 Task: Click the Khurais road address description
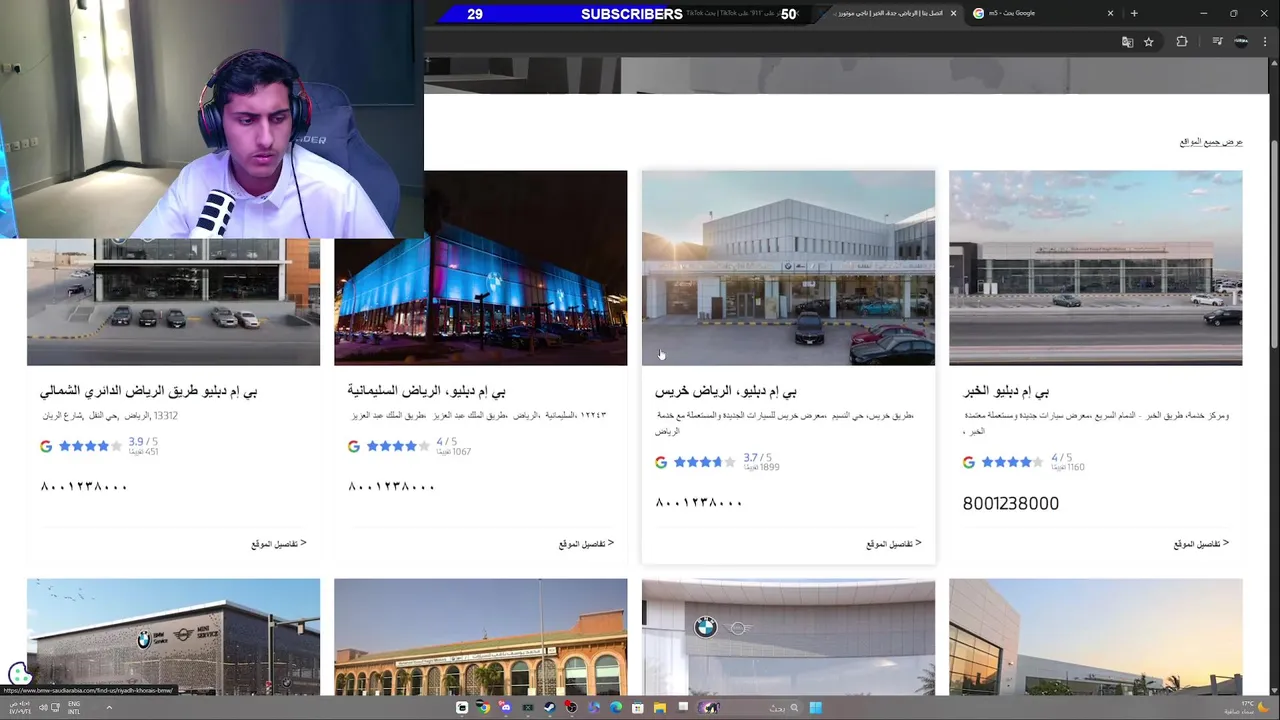pyautogui.click(x=785, y=423)
